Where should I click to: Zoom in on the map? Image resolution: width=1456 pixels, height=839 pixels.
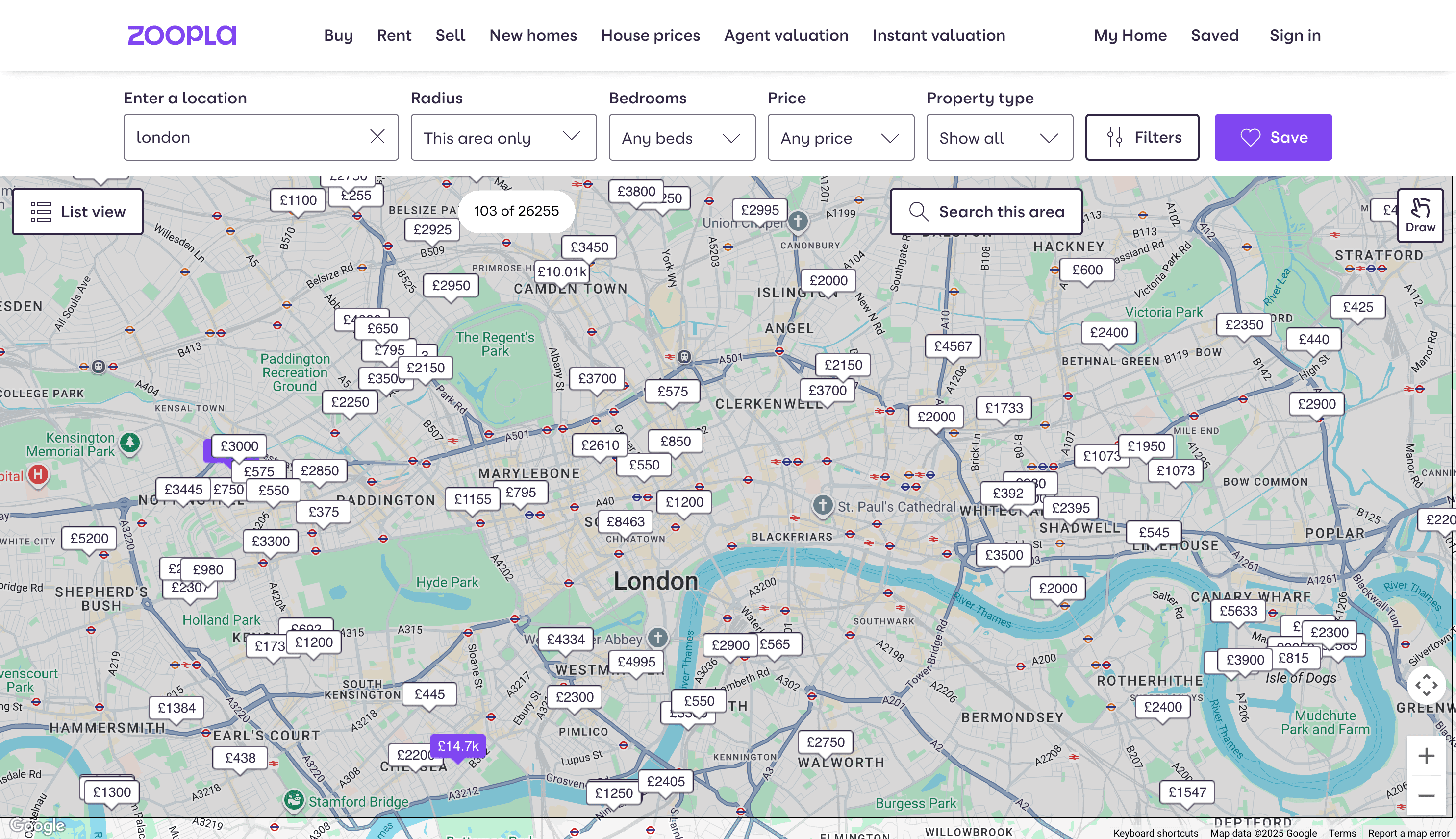(x=1426, y=756)
